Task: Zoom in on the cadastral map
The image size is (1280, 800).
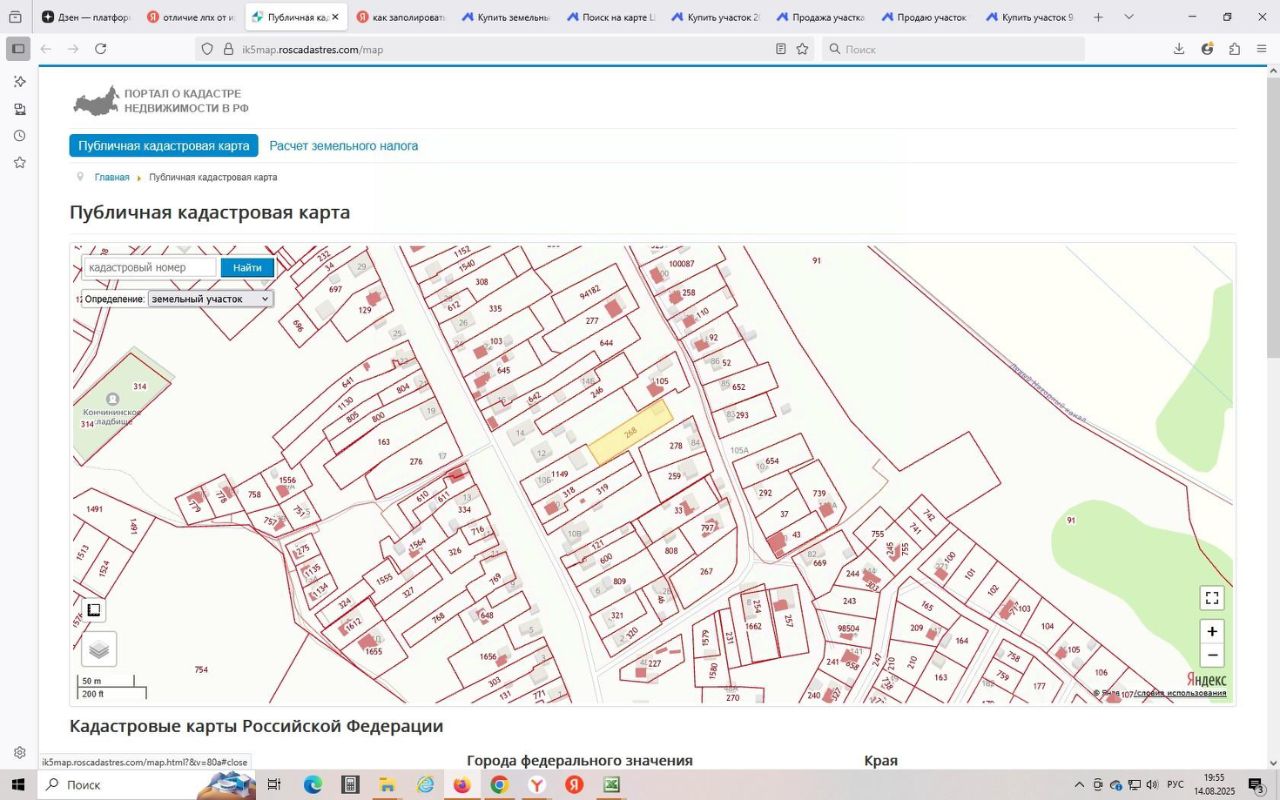Action: point(1212,632)
